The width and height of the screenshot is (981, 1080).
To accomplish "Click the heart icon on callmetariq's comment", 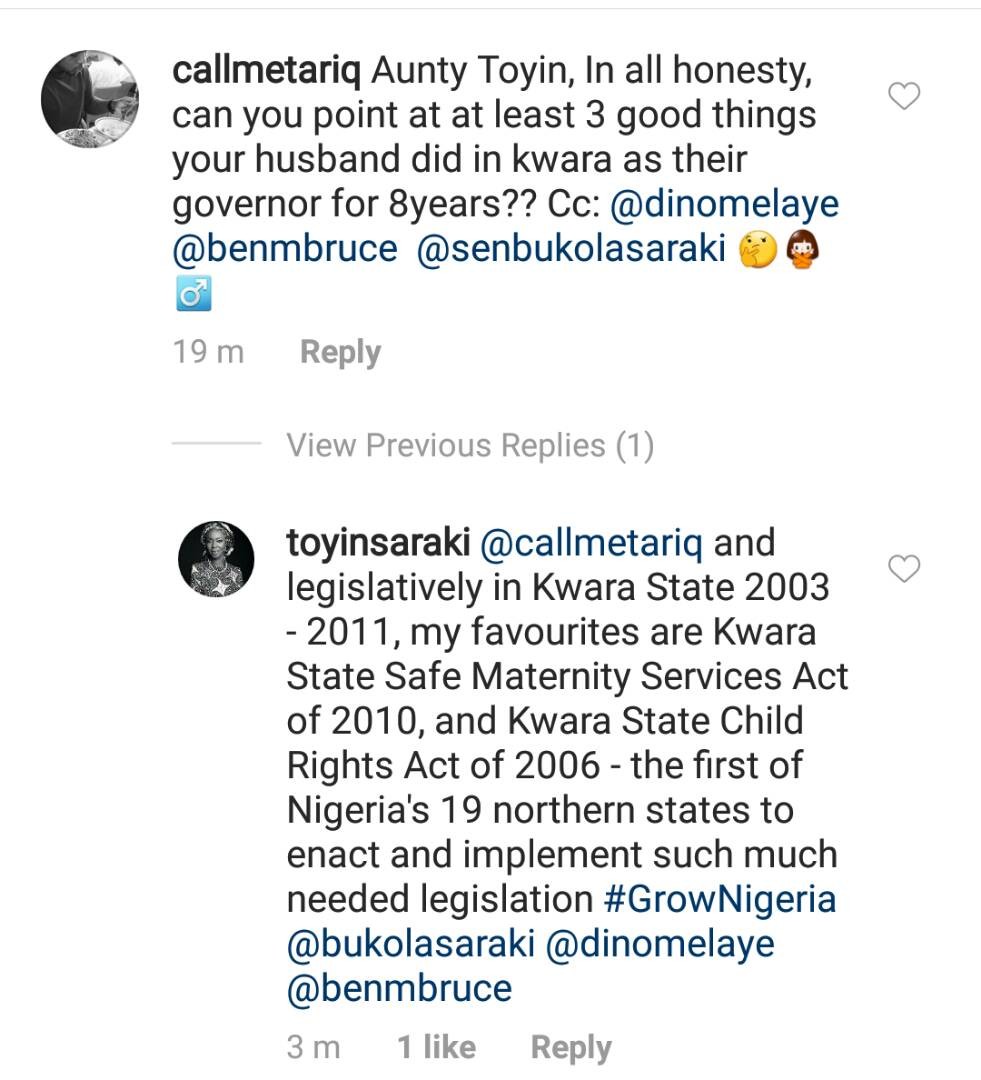I will 905,95.
